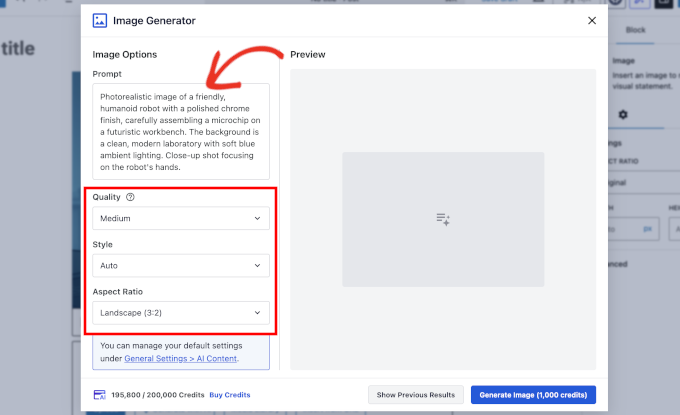
Task: Open the Aspect Ratio Landscape (3:2) dropdown
Action: (181, 313)
